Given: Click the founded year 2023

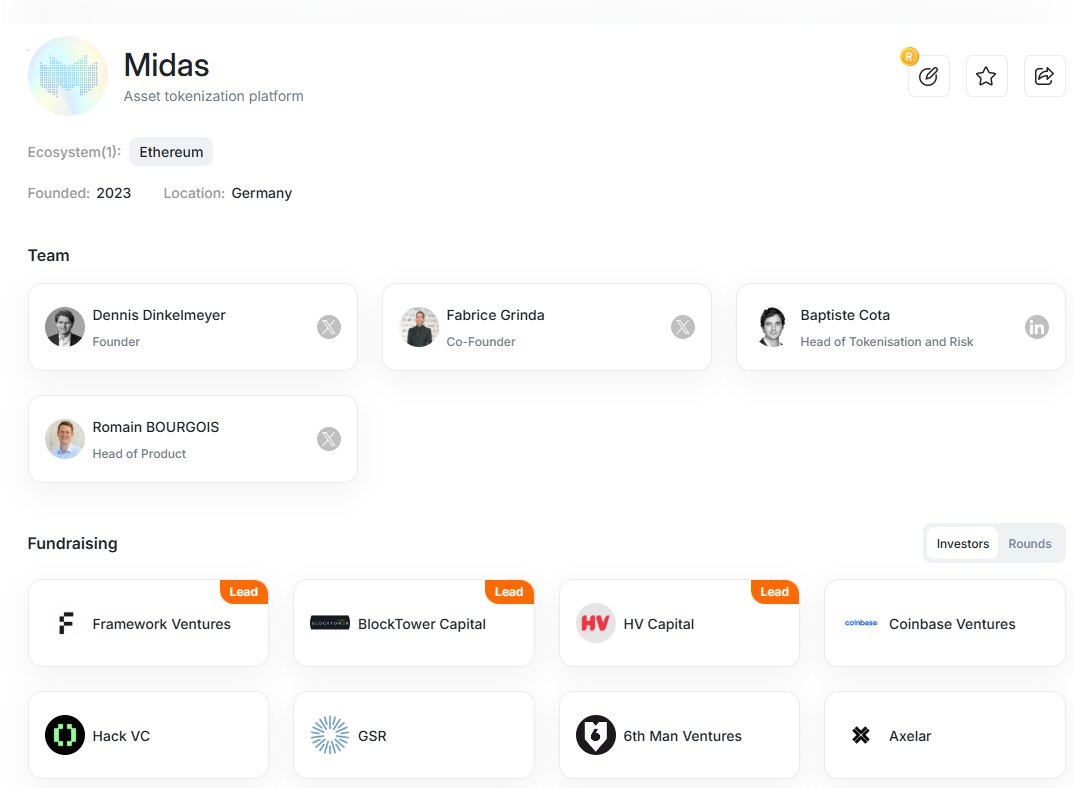Looking at the screenshot, I should 114,193.
